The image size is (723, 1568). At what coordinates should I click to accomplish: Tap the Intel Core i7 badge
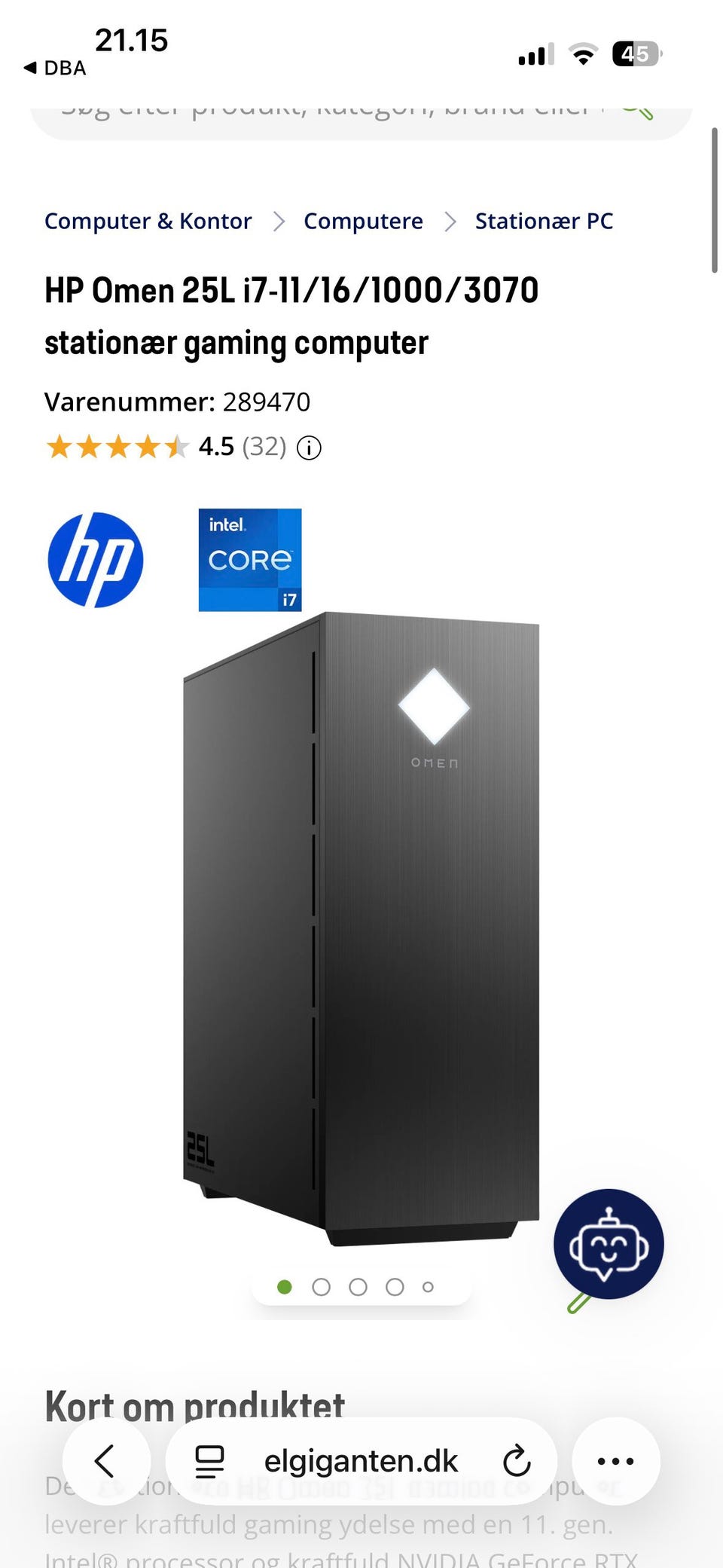point(250,560)
